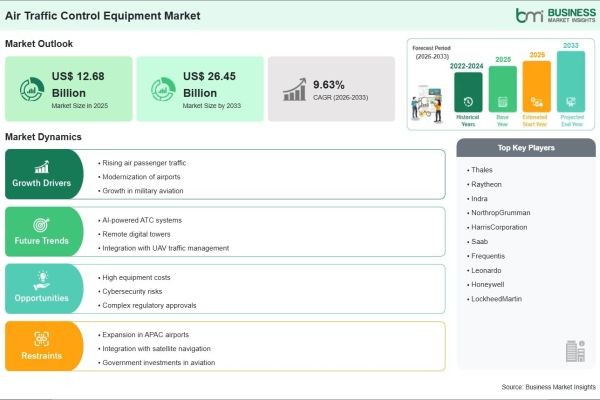
Task: Click HarrisCorporation in key players list
Action: click(497, 227)
